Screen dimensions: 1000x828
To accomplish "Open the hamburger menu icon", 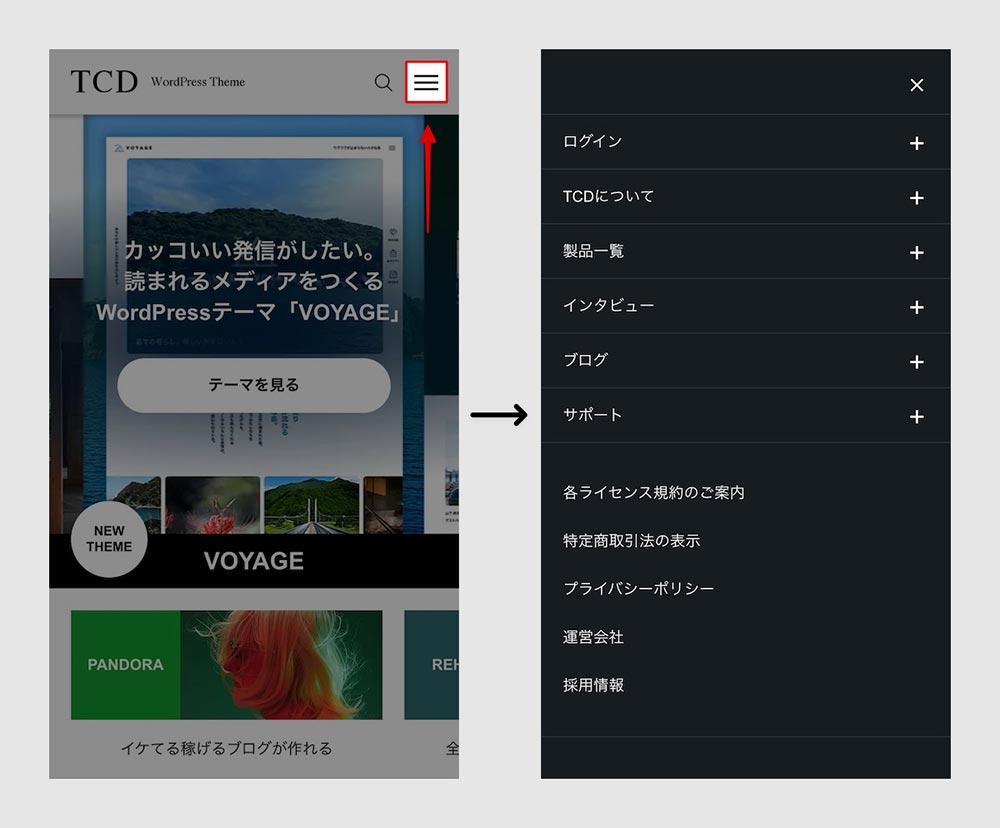I will (426, 82).
